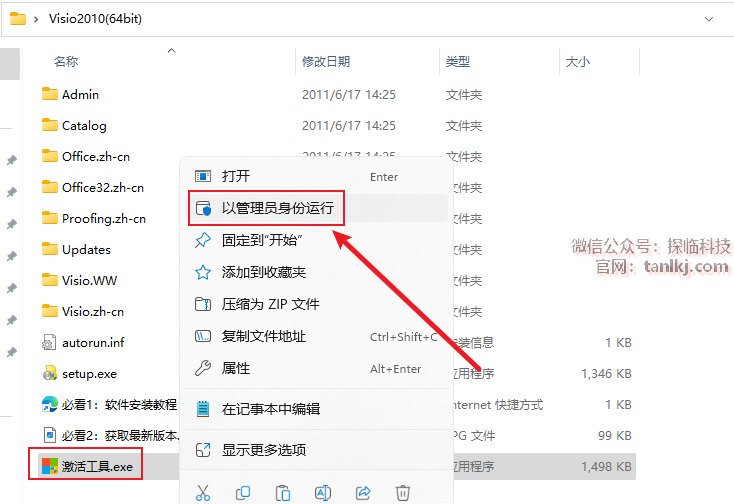Screen dimensions: 734x504
Task: Click the 99 KB size cell
Action: point(615,436)
